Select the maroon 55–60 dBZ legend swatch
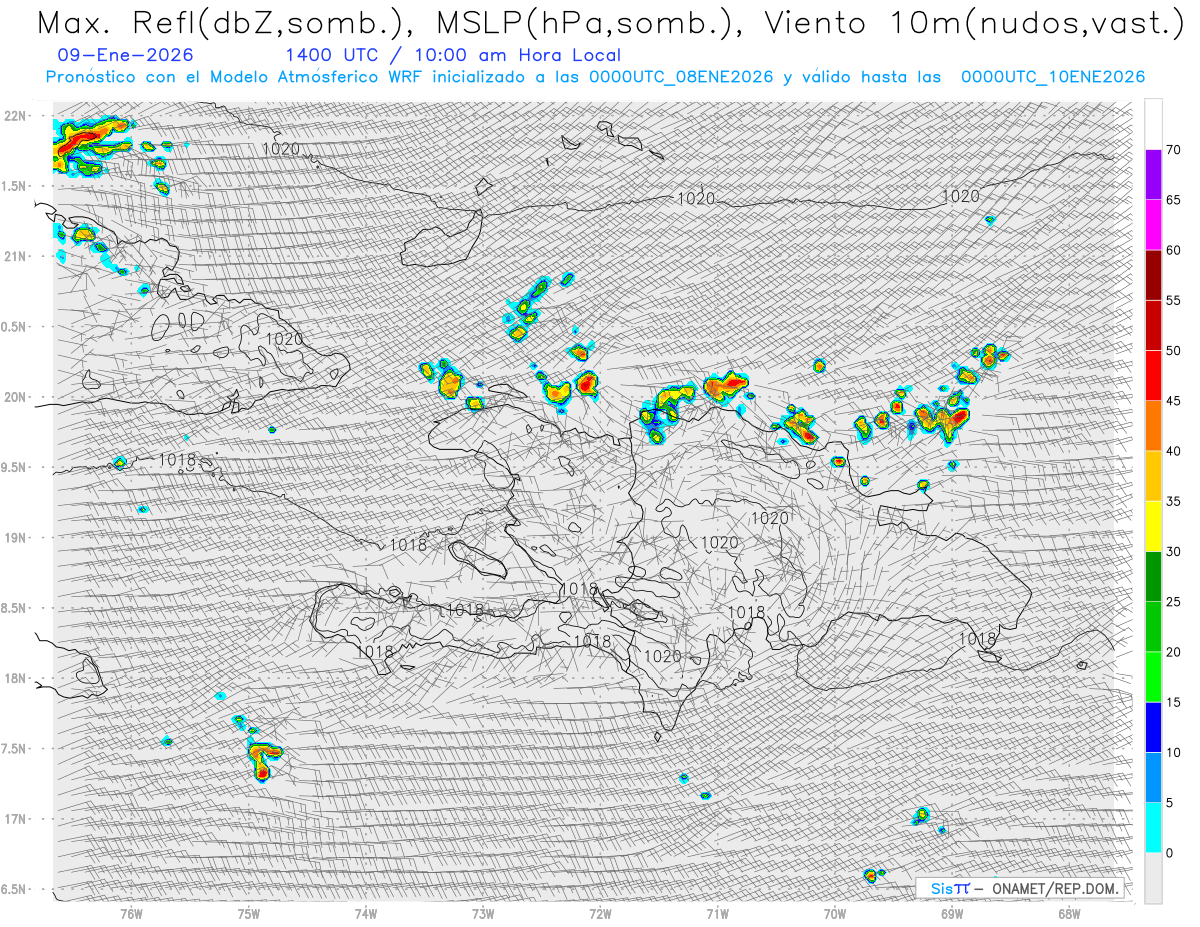The height and width of the screenshot is (927, 1200). point(1153,275)
